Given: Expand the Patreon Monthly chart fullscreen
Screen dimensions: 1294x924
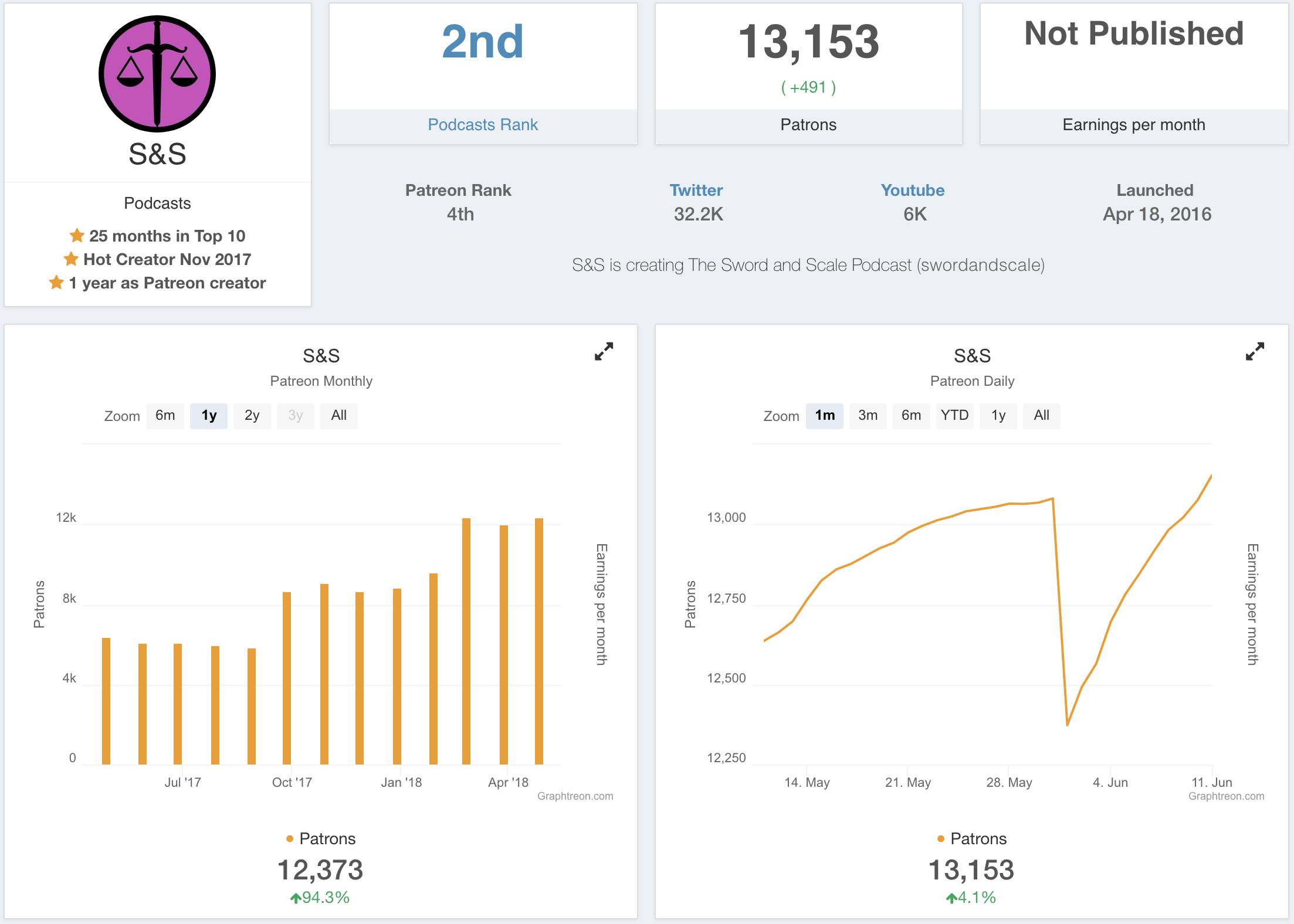Looking at the screenshot, I should click(604, 351).
